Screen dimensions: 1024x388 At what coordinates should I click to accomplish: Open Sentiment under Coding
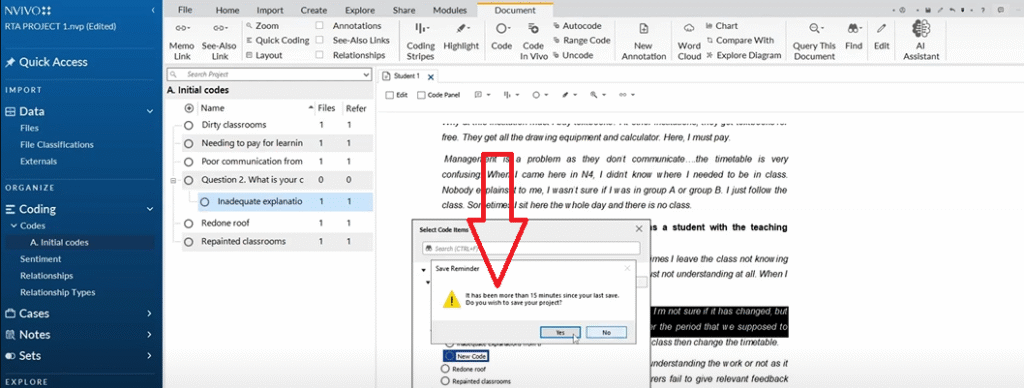click(x=40, y=259)
